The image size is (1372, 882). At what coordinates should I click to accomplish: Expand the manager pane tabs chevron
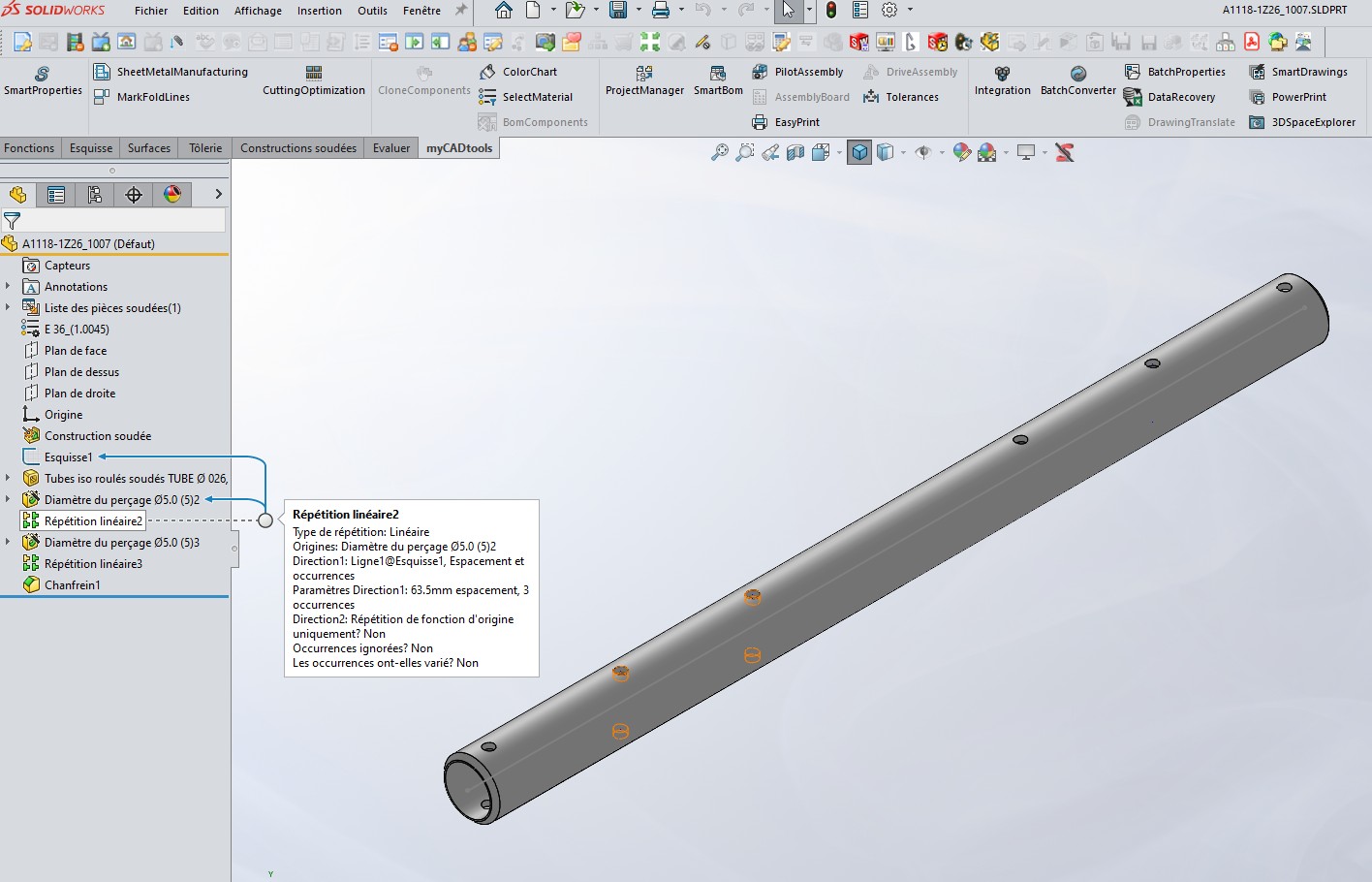(x=218, y=195)
